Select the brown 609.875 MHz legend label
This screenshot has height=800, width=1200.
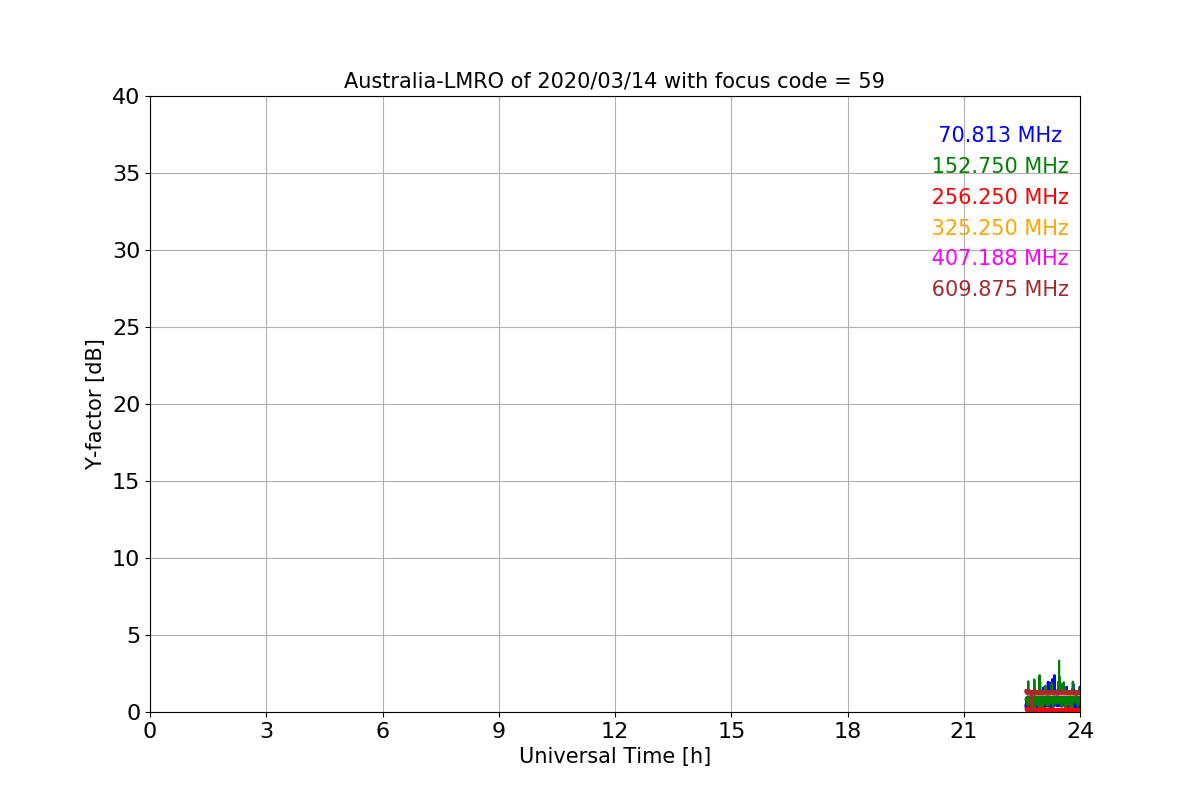pyautogui.click(x=1000, y=289)
